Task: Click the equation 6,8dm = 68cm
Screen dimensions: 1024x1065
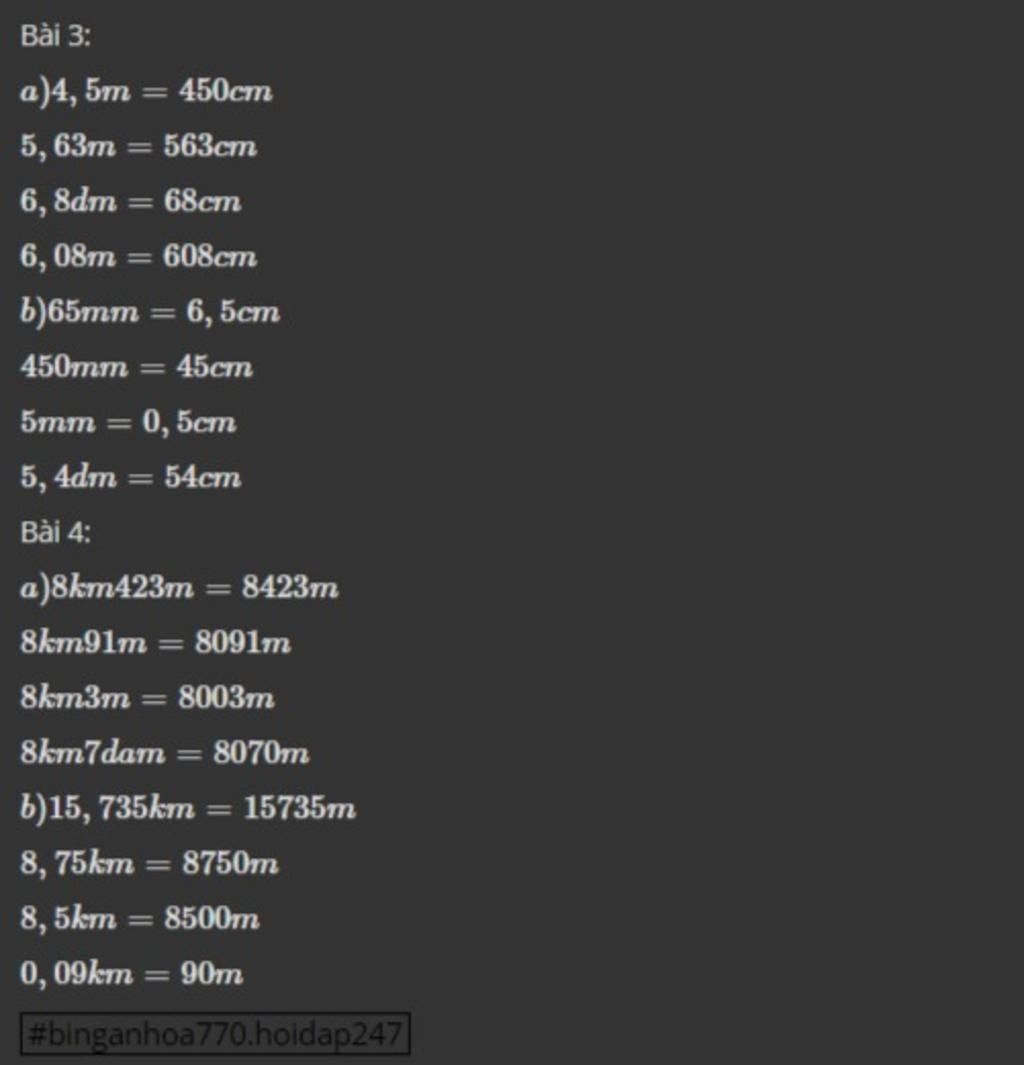Action: pos(130,201)
